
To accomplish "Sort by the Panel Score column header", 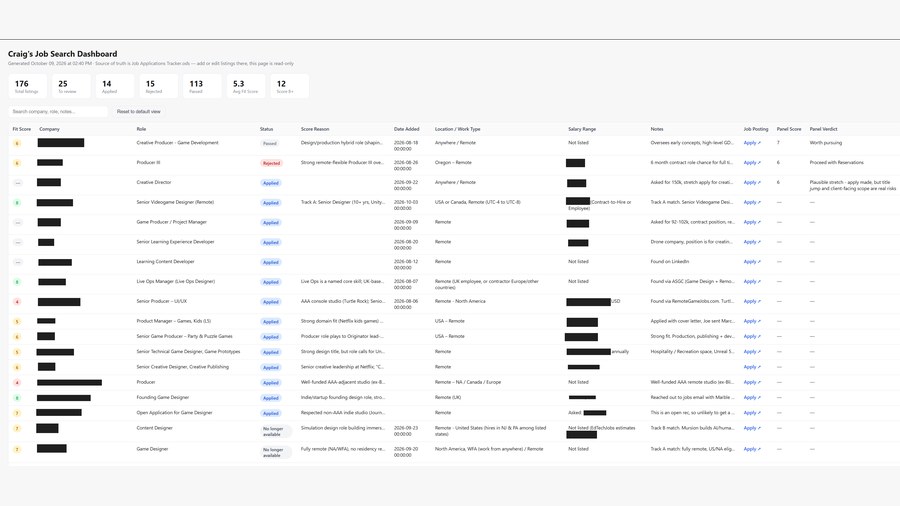I will [789, 129].
